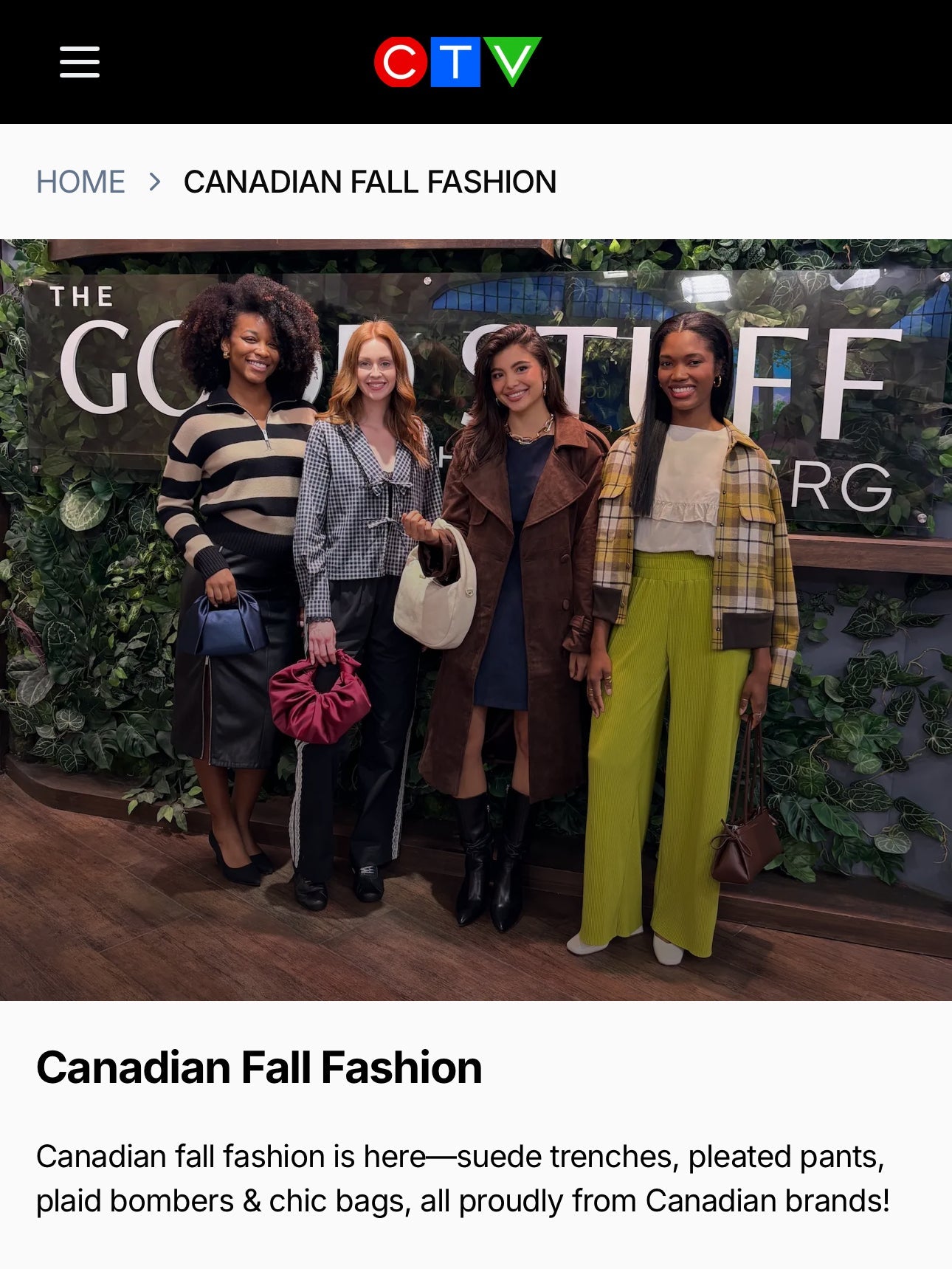
Task: Click the blue T square of the logo
Action: pos(455,62)
